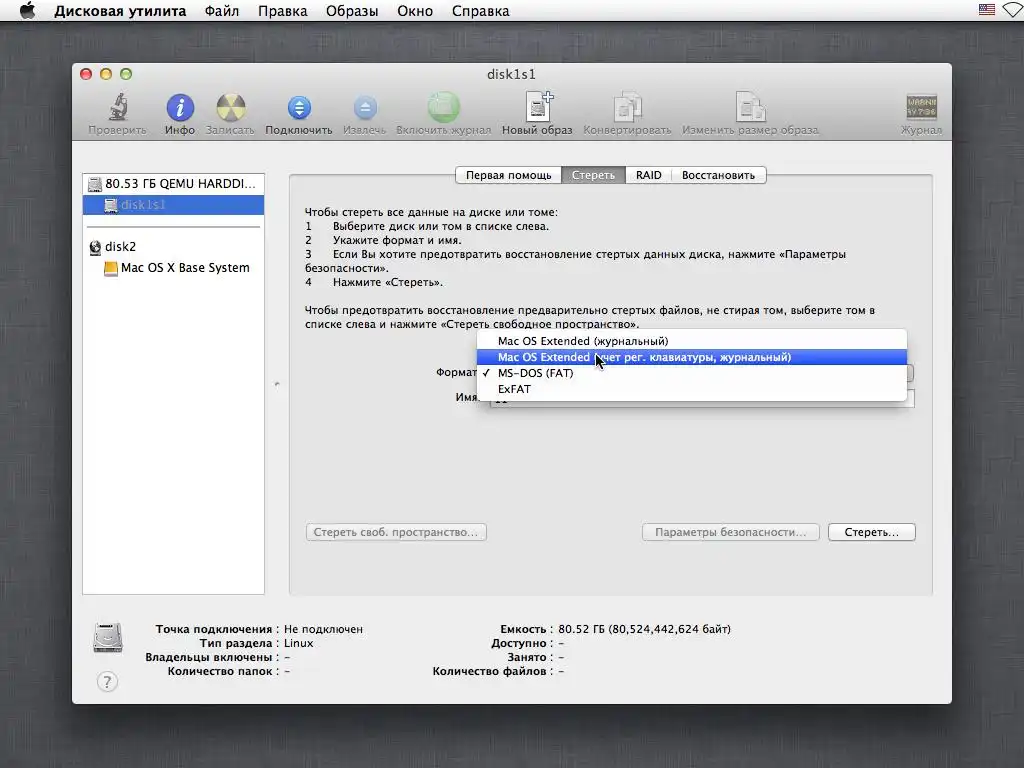Click the hard drive icon beside Точка подключения

pyautogui.click(x=108, y=637)
